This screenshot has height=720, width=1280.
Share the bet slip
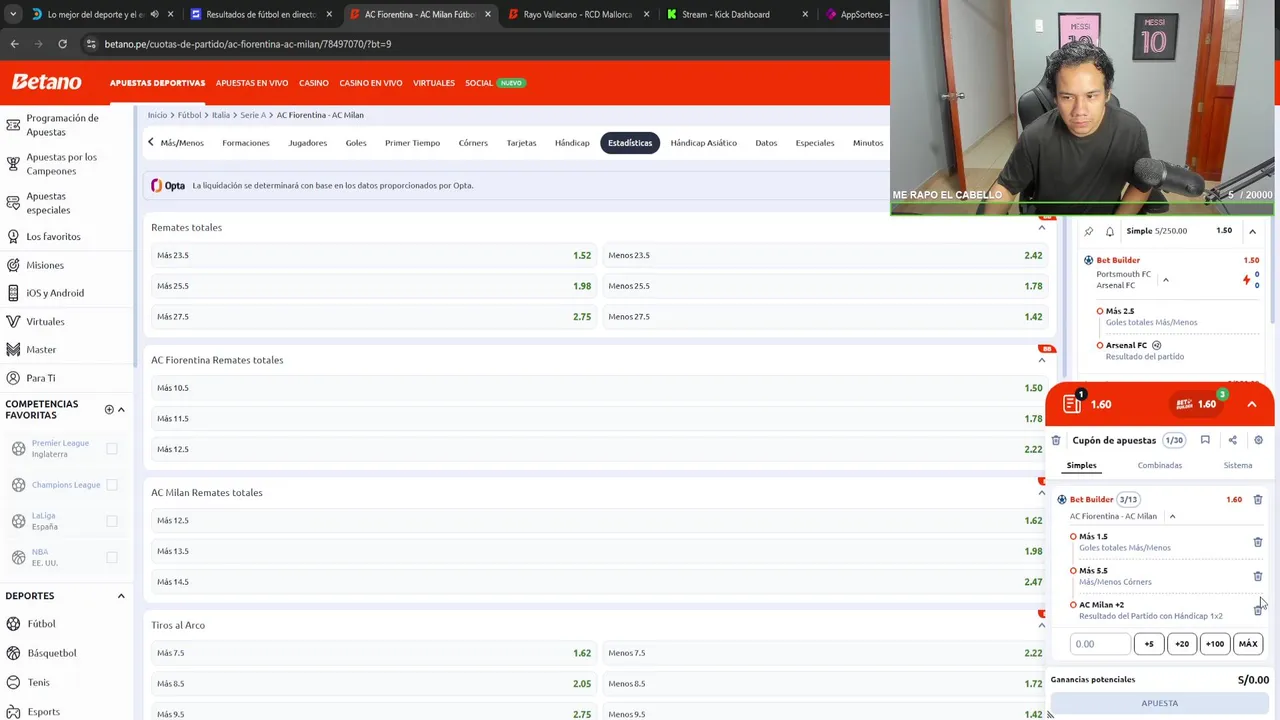1232,440
